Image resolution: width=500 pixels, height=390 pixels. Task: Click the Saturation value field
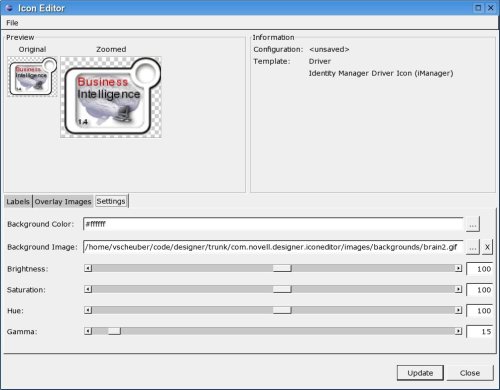tap(480, 290)
